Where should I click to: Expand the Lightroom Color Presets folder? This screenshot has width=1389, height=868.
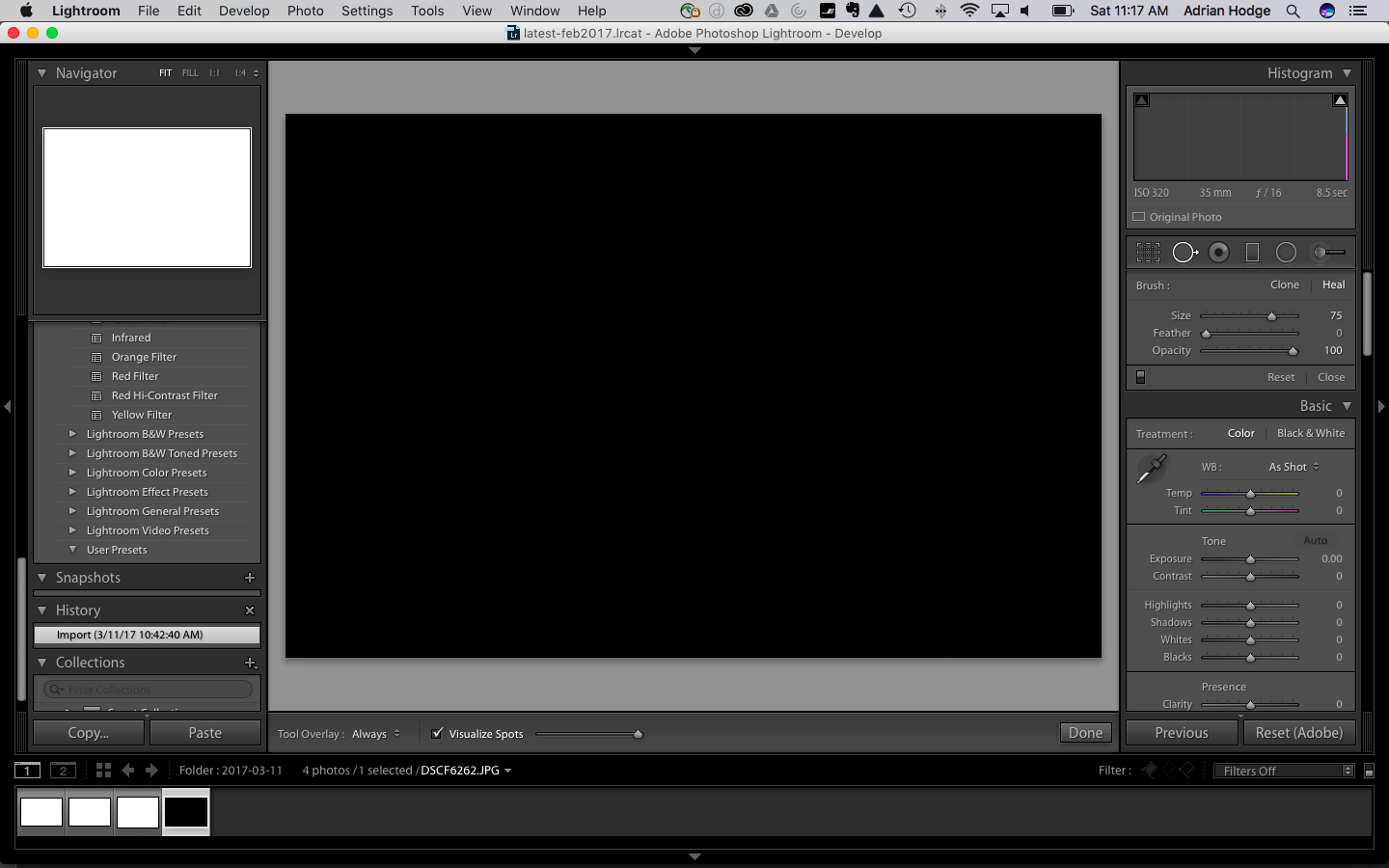[72, 473]
